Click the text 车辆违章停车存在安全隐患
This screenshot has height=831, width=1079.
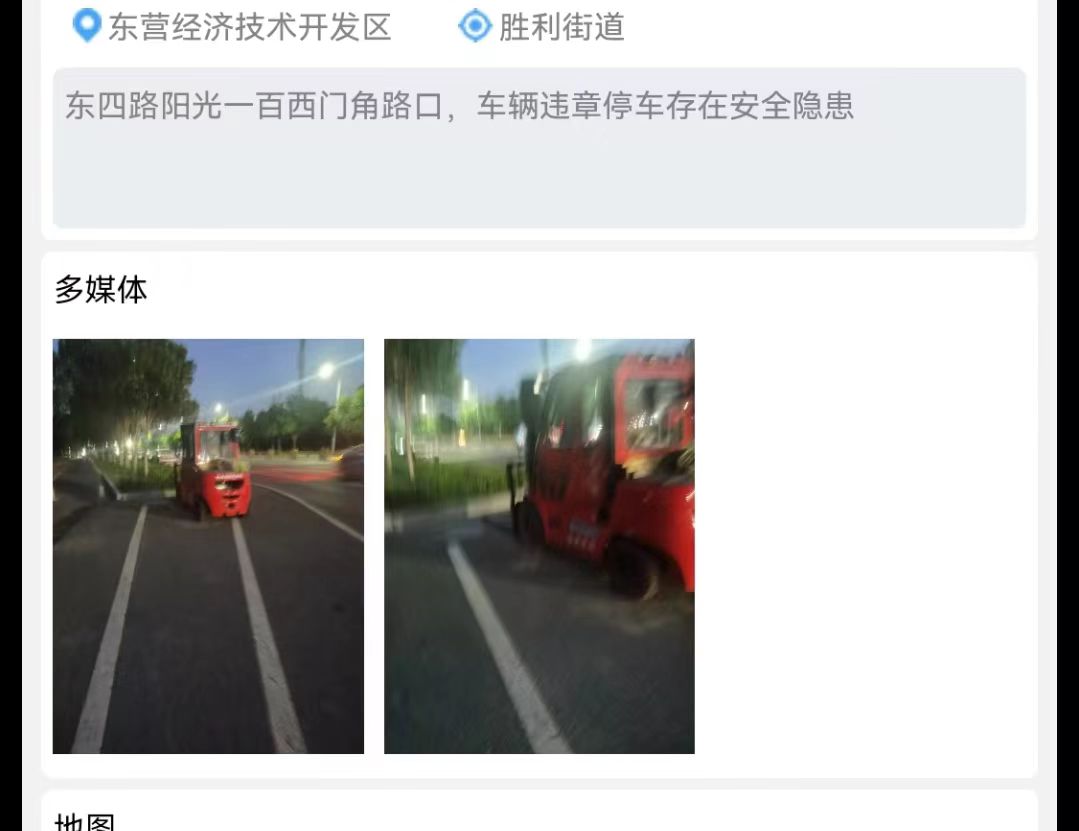click(x=665, y=106)
